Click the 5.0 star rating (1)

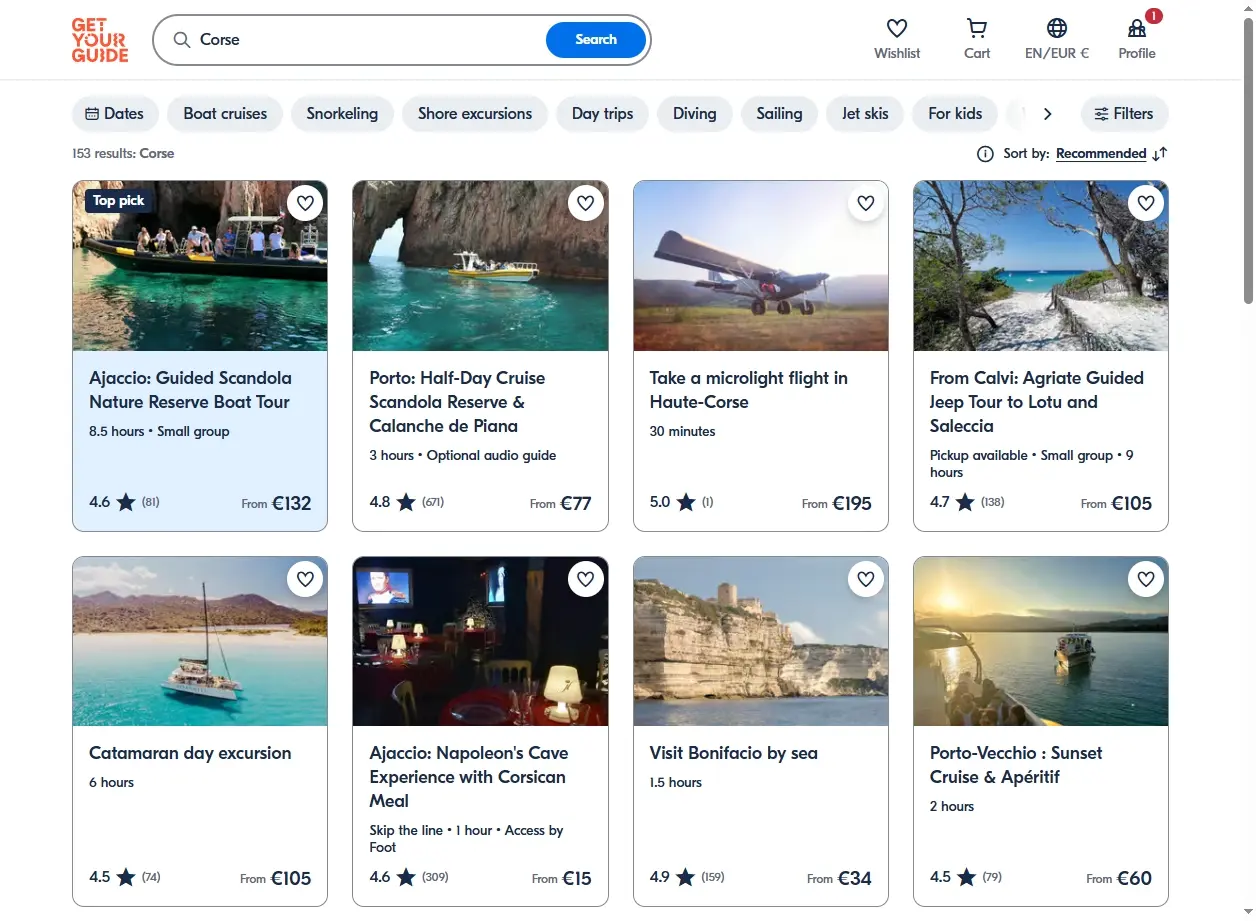tap(682, 502)
